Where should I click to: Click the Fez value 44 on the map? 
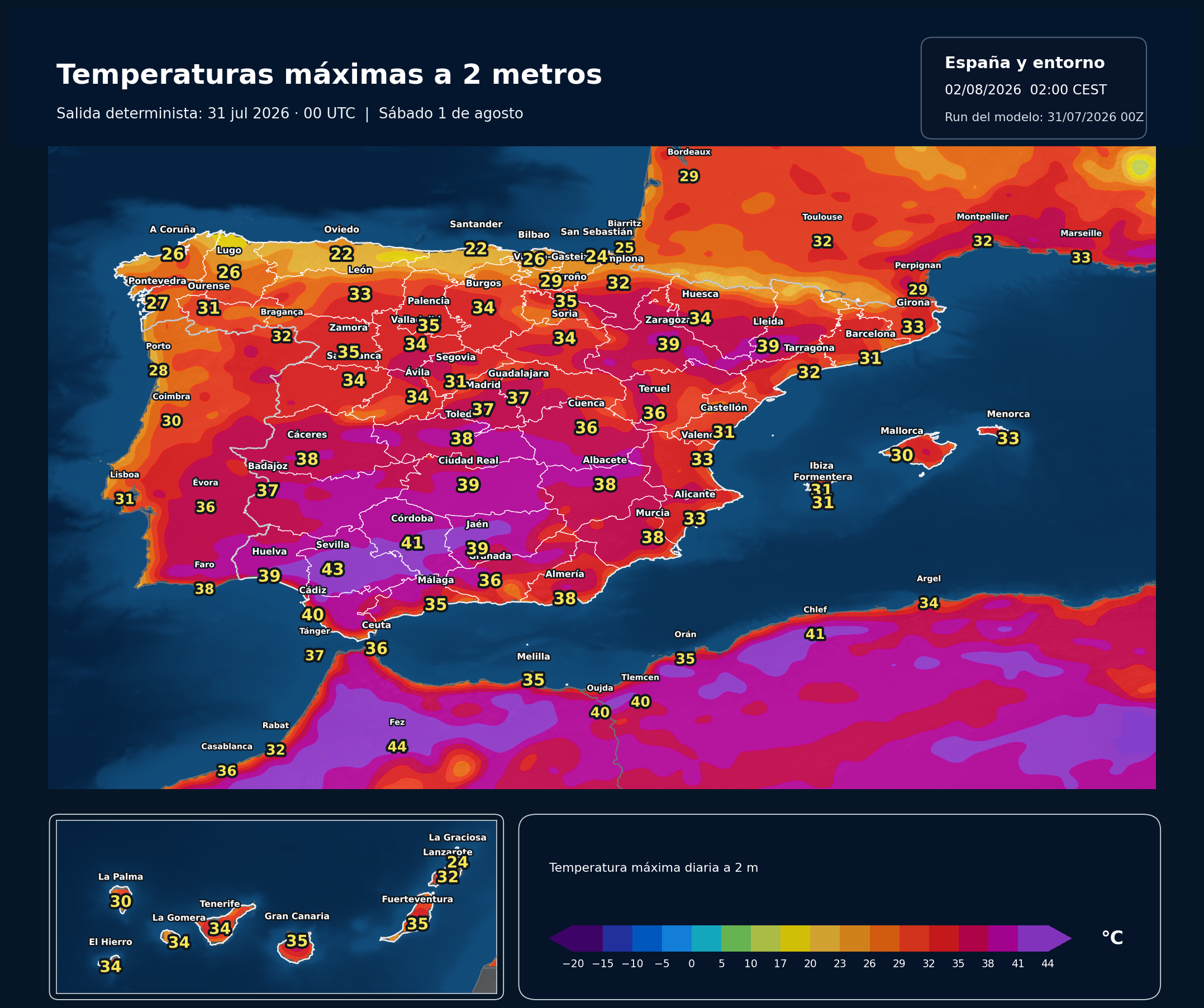tap(397, 746)
